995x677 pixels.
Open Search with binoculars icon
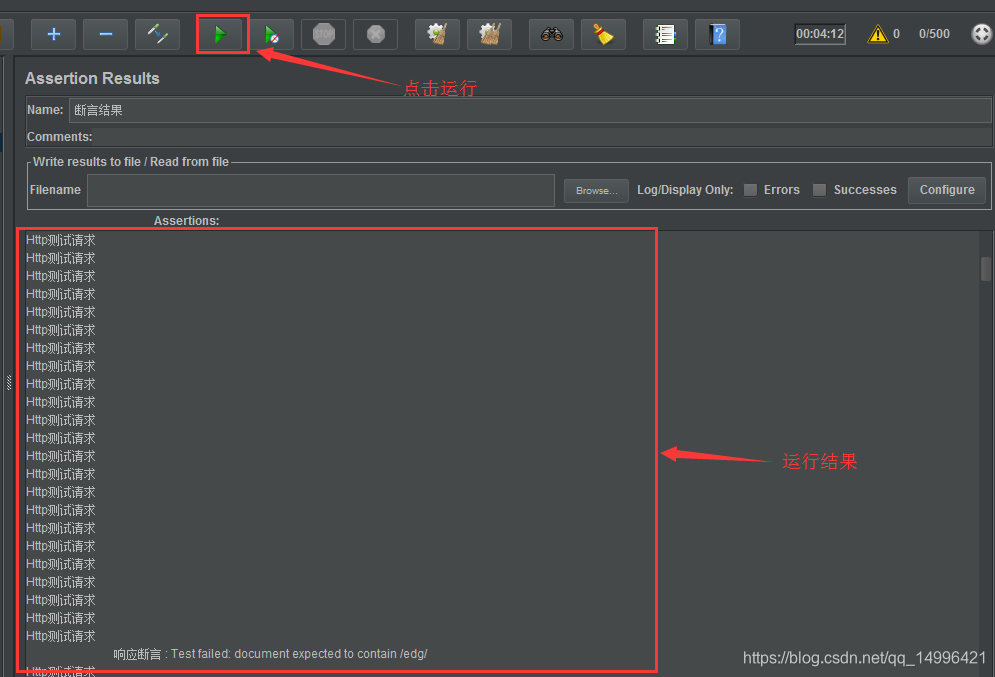551,34
